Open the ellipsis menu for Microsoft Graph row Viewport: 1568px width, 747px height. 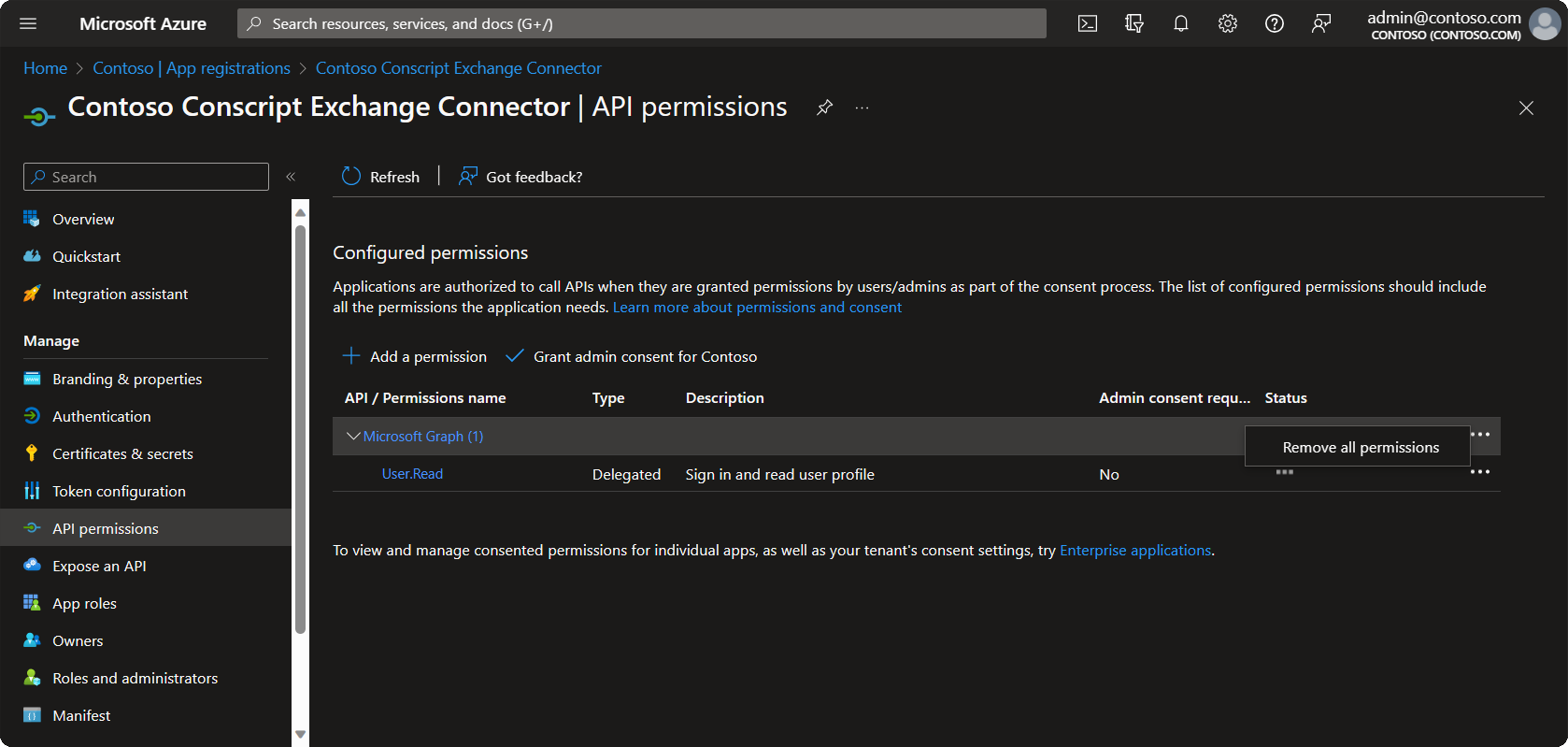click(1480, 435)
